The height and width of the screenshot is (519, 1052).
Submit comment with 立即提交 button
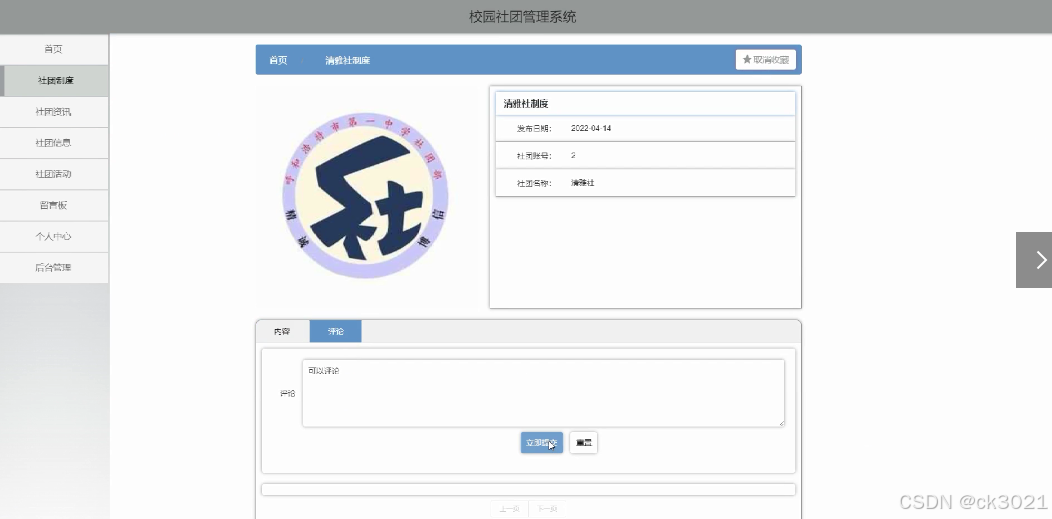pos(541,443)
